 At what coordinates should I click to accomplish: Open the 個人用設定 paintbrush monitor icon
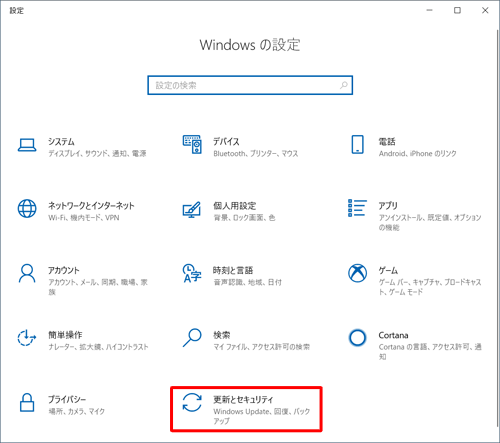point(192,210)
